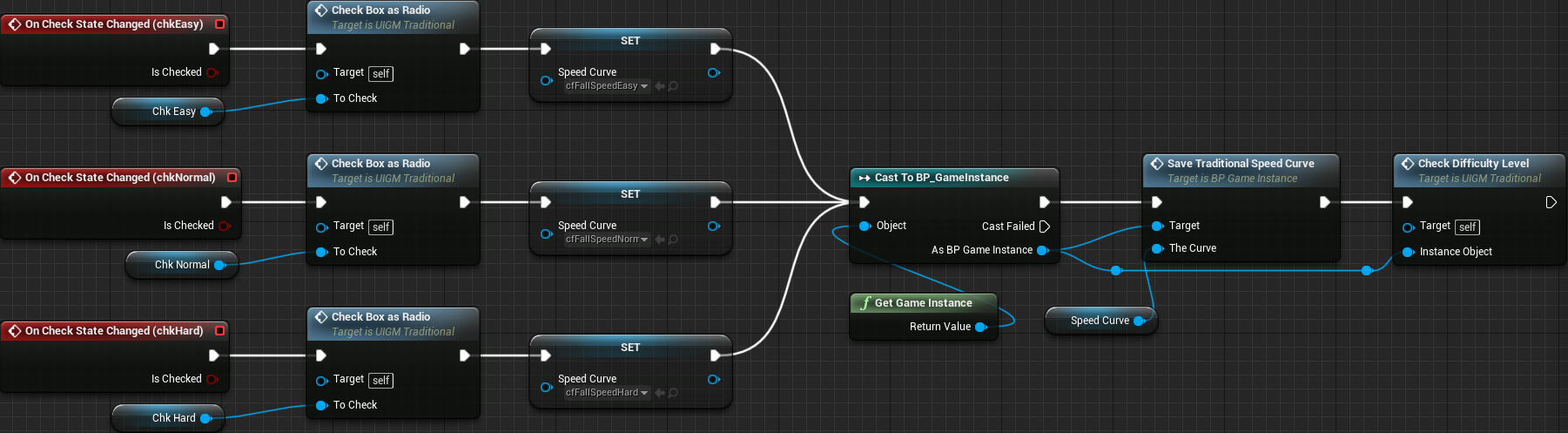The width and height of the screenshot is (1568, 433).
Task: Click Use Selected arrow beside cfFallSpeedEasy
Action: [660, 86]
